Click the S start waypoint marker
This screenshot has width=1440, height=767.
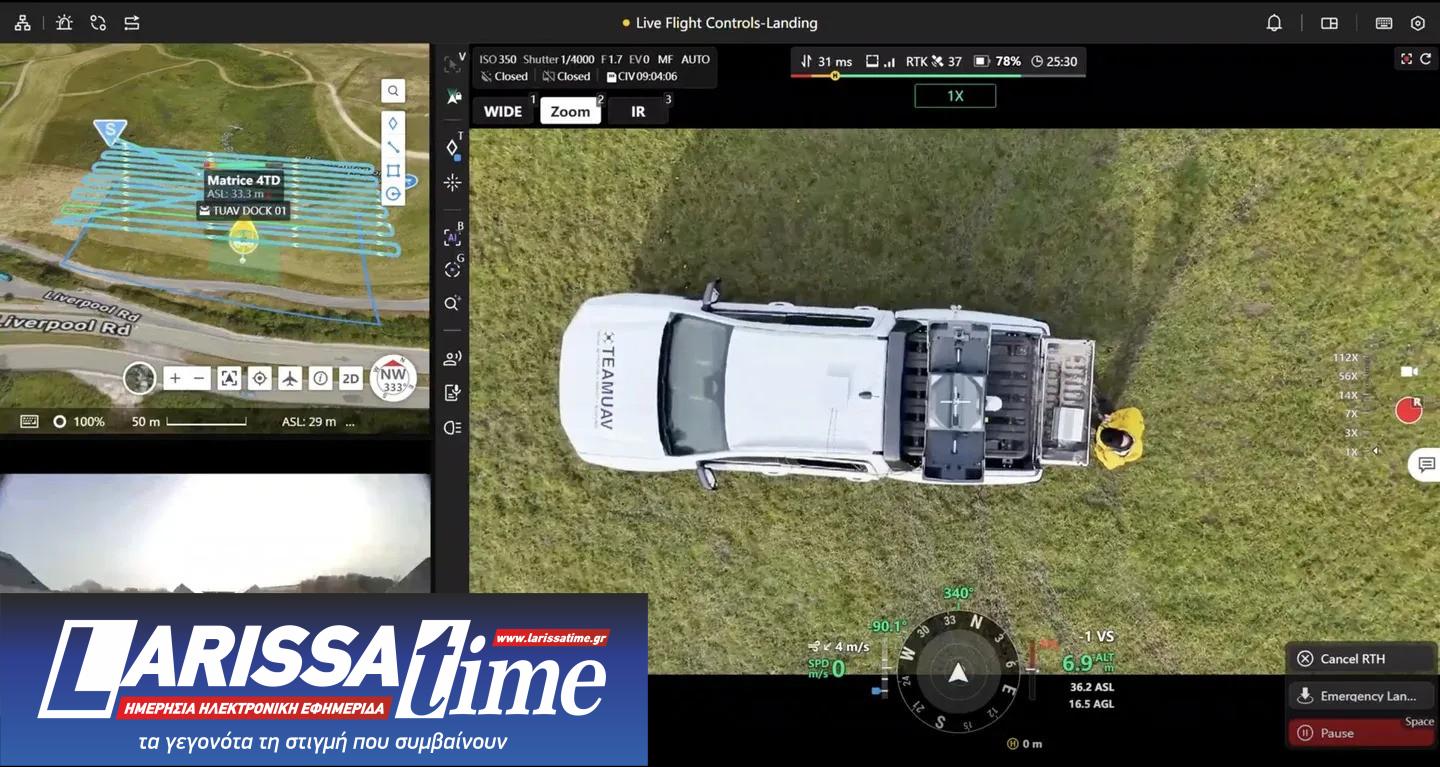[109, 131]
